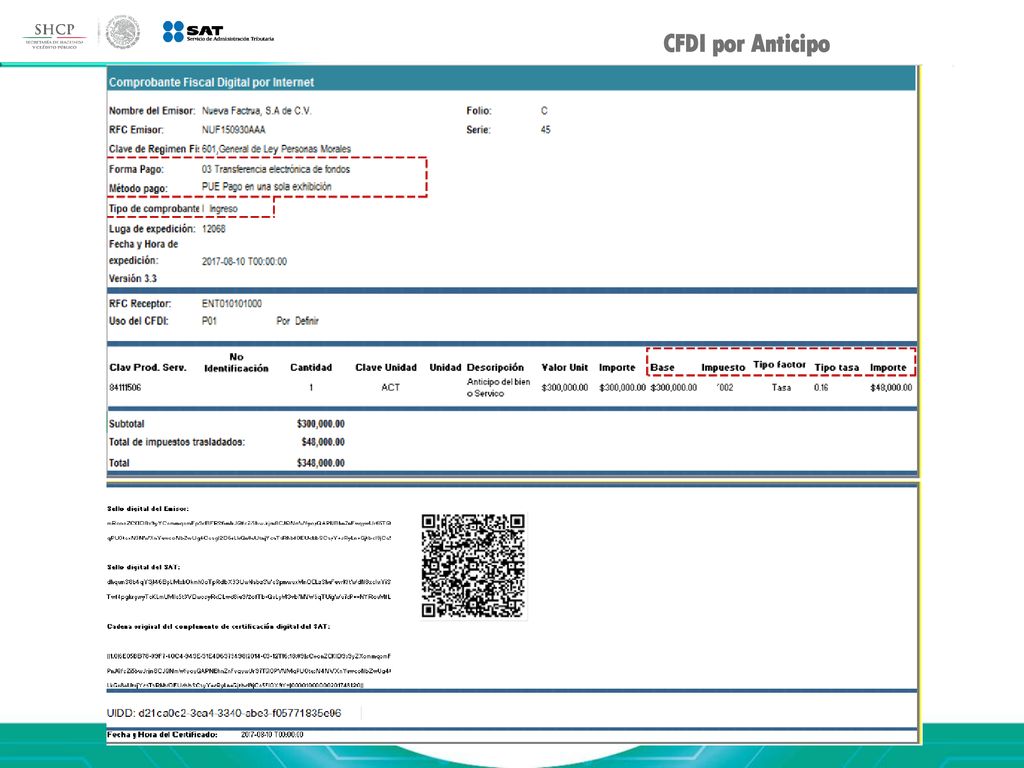Select the "Ingreso" voucher type value
1024x768 pixels.
pyautogui.click(x=223, y=209)
